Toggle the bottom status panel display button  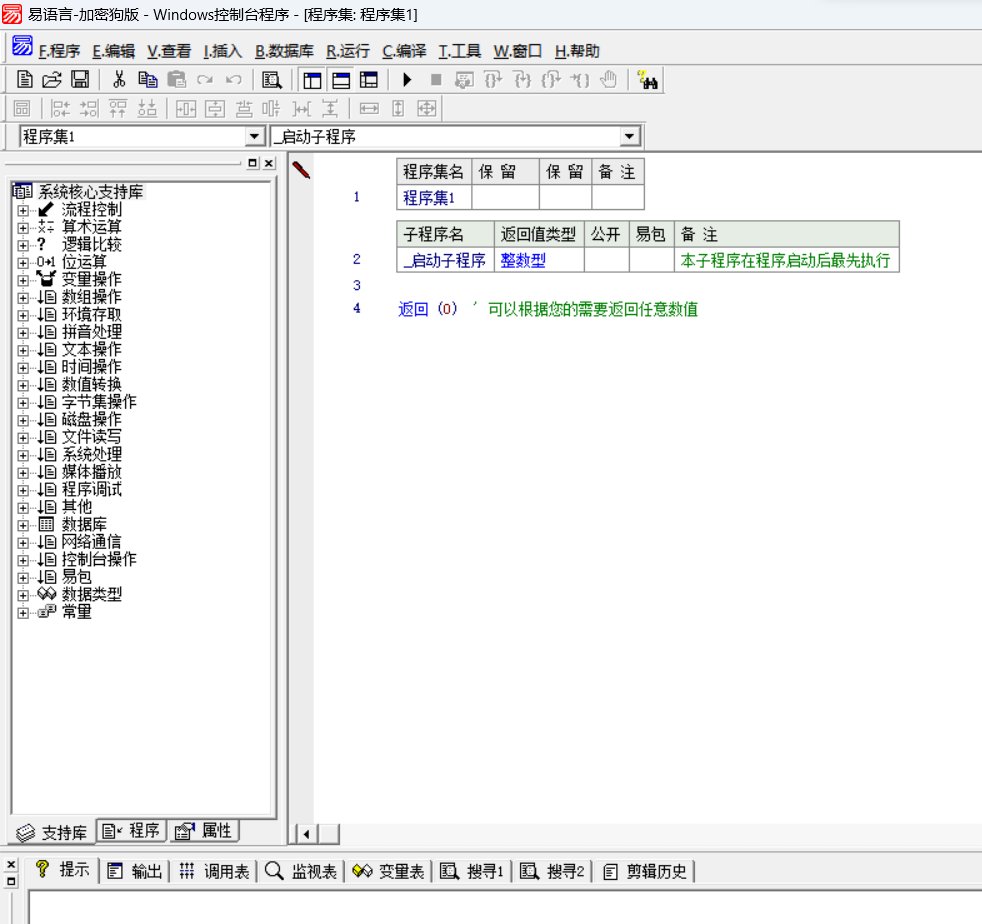[341, 80]
